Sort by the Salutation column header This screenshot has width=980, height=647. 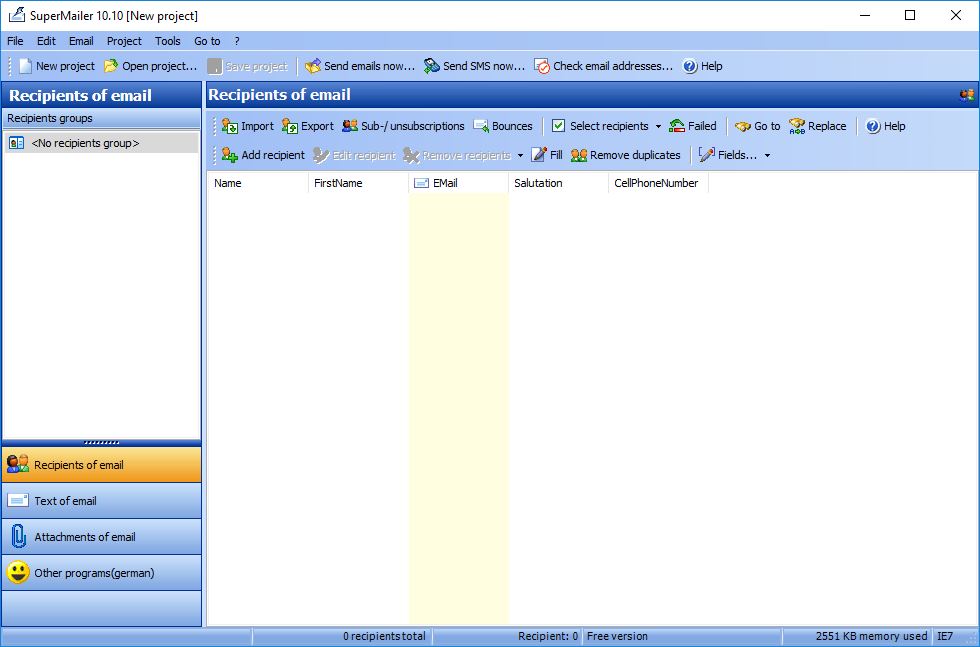[x=558, y=183]
